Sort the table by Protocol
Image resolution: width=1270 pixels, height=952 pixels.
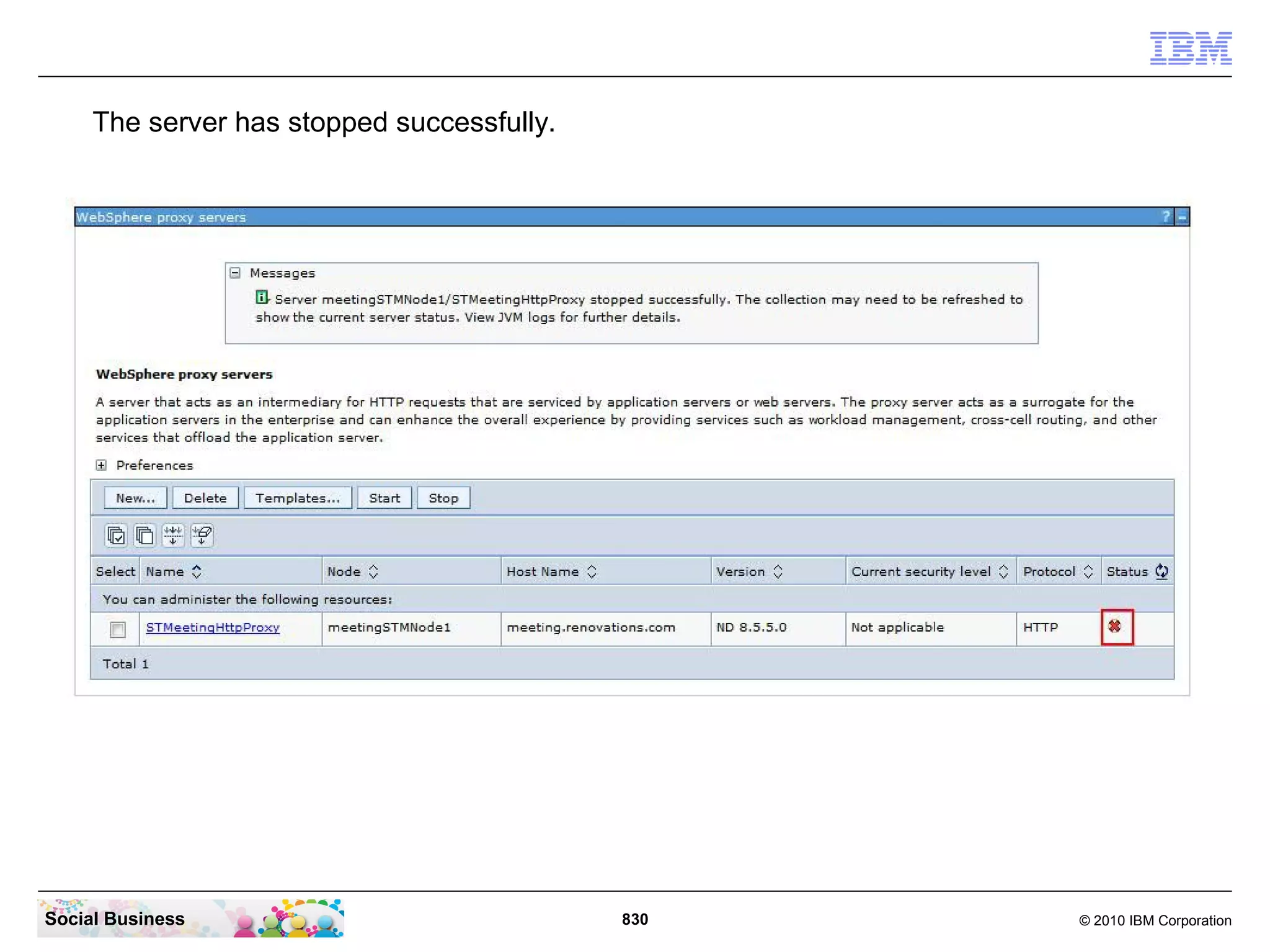point(1088,571)
